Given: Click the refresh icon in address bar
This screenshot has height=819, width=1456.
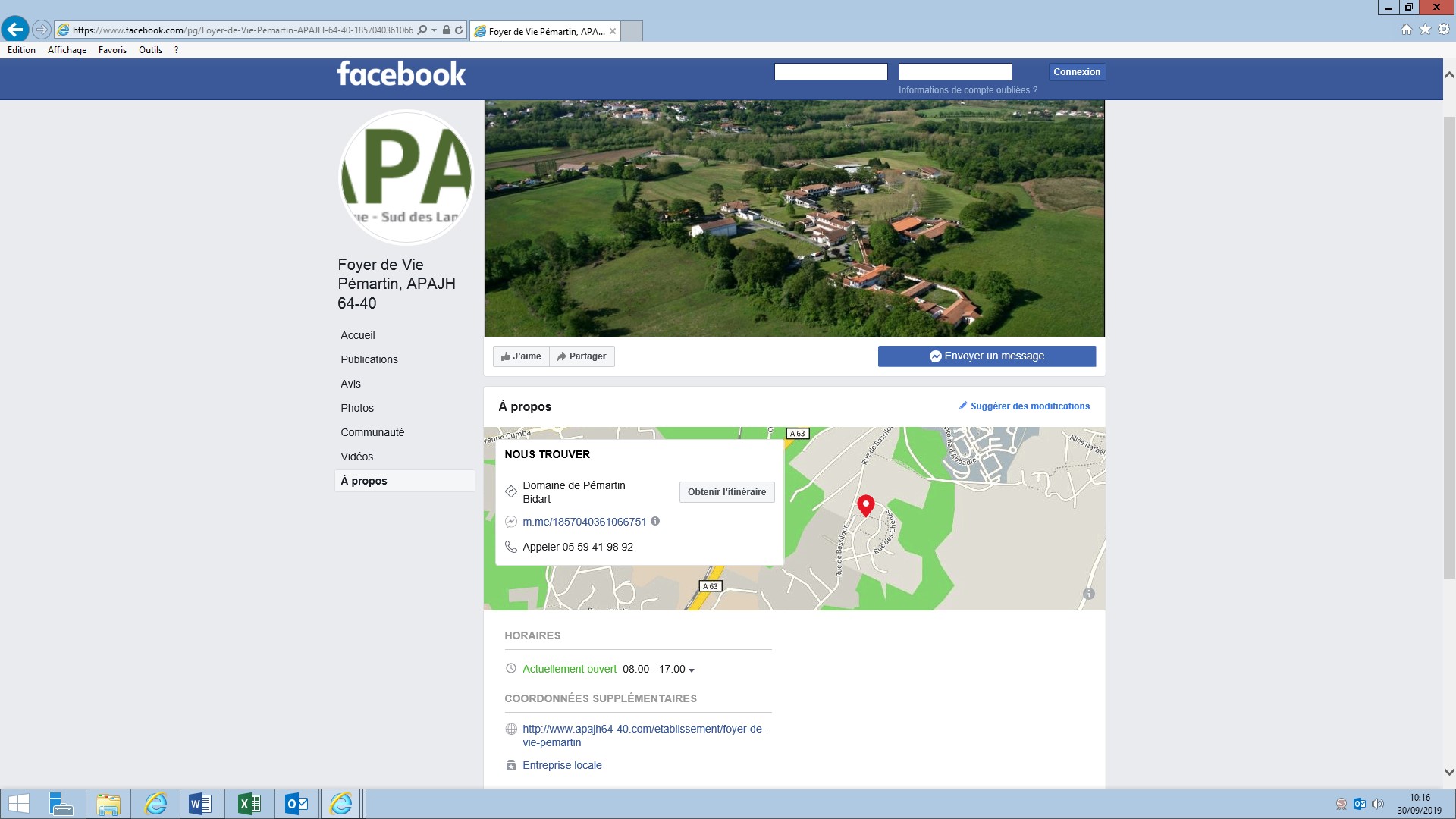Looking at the screenshot, I should coord(459,30).
